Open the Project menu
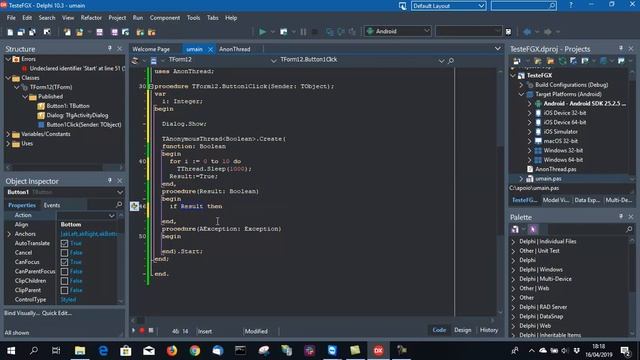Image resolution: width=640 pixels, height=360 pixels. (117, 18)
